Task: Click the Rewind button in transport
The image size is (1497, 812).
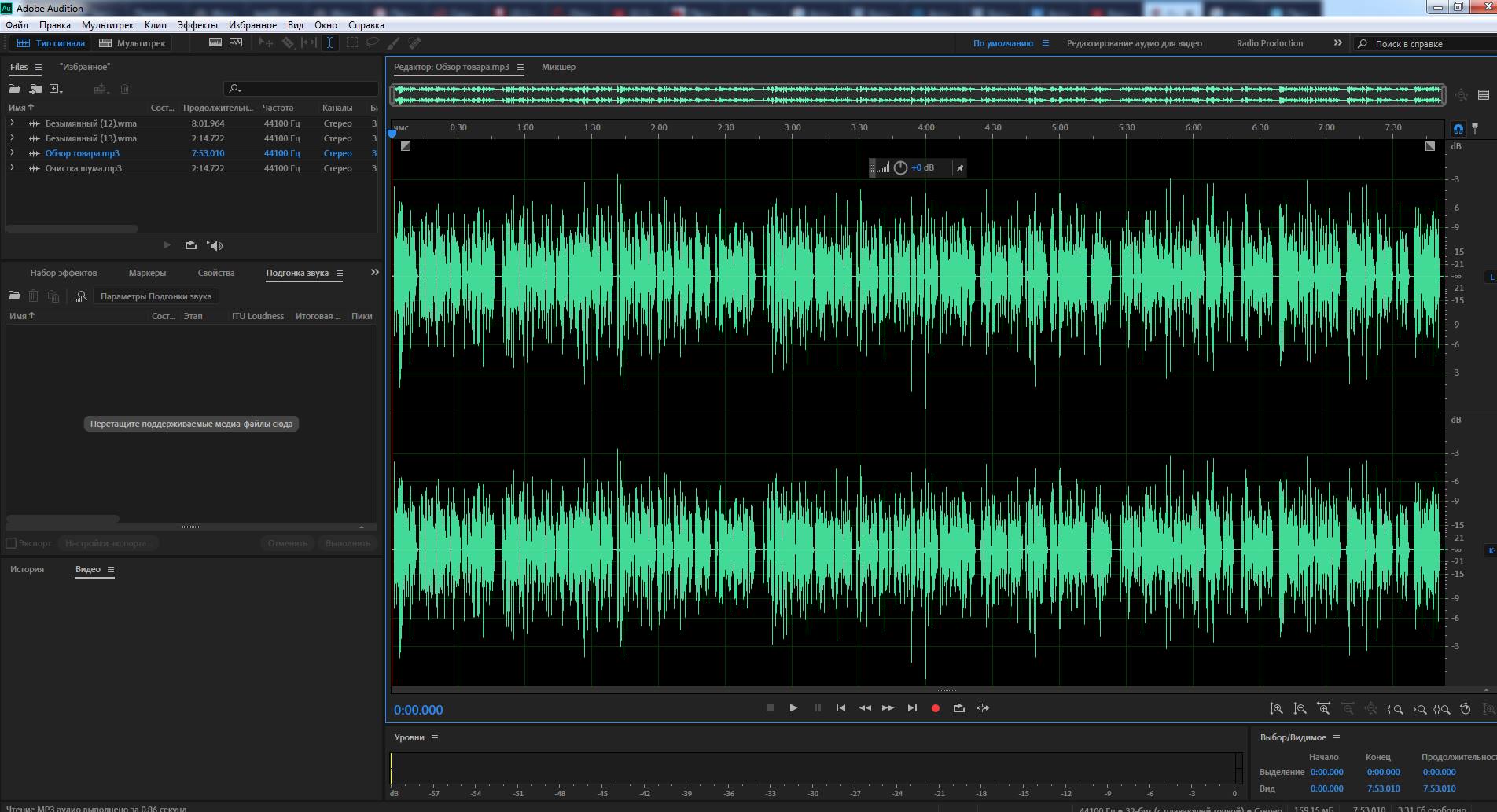Action: (x=865, y=708)
